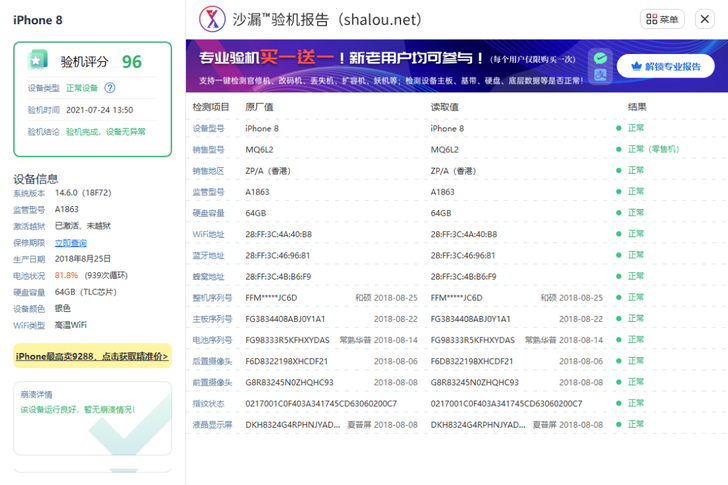This screenshot has width=728, height=485.
Task: Click the 设备信息 section heading
Action: (36, 179)
